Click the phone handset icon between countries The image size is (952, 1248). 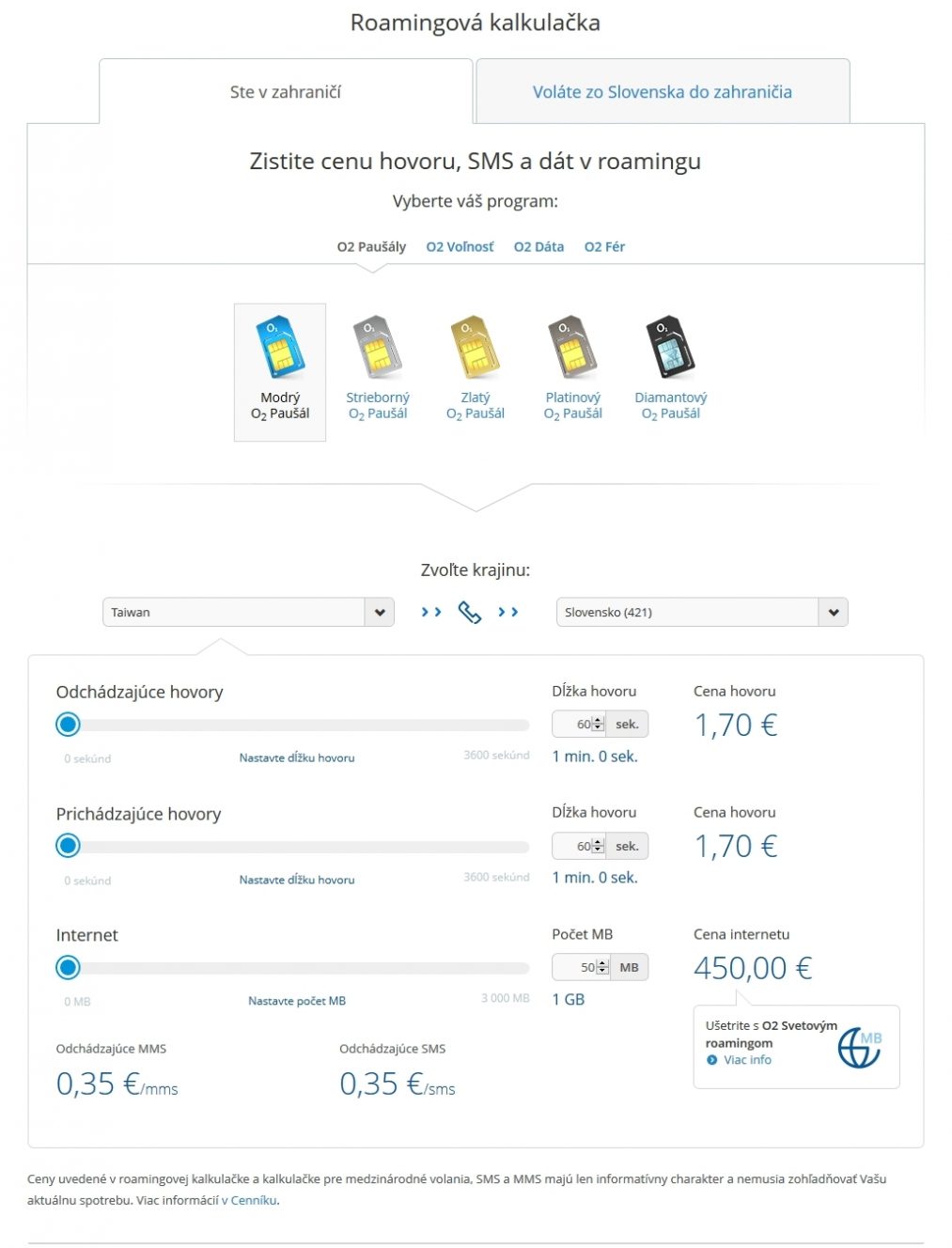pos(469,613)
